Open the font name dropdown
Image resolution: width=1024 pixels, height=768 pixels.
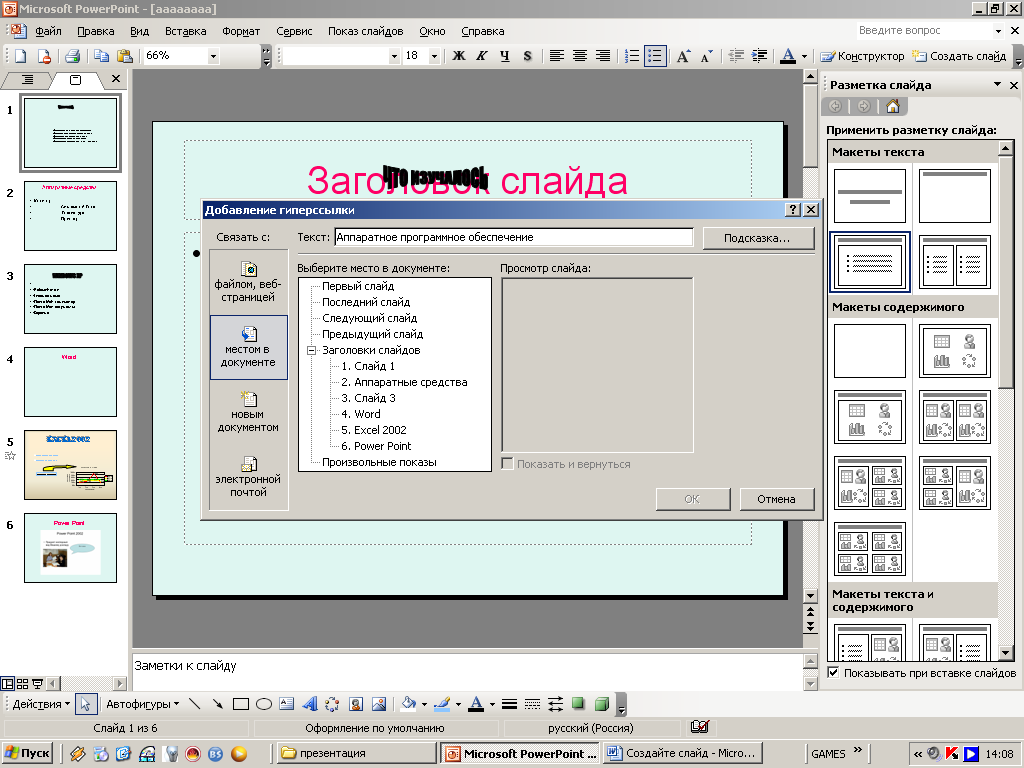point(394,56)
